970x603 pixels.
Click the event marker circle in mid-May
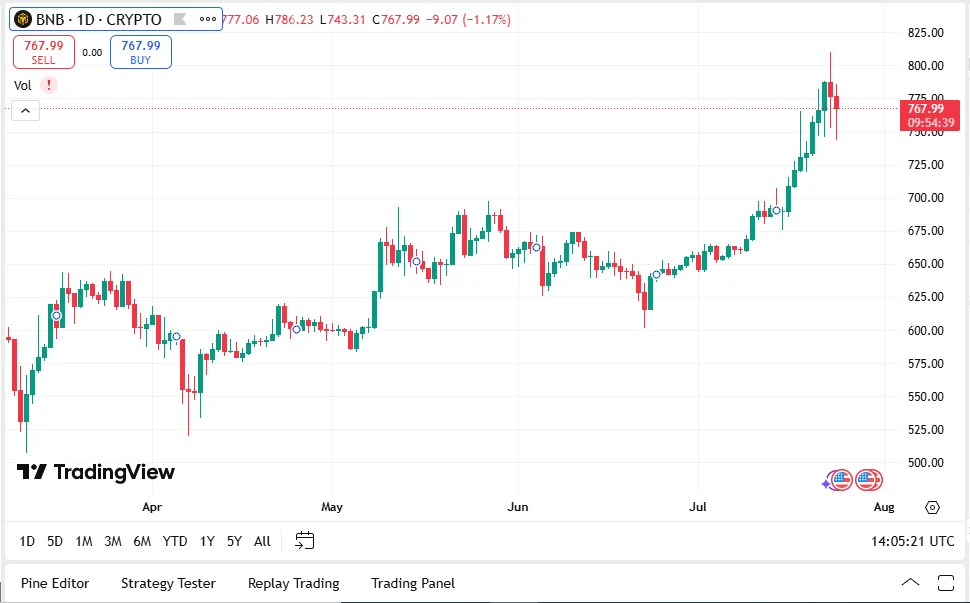point(416,262)
